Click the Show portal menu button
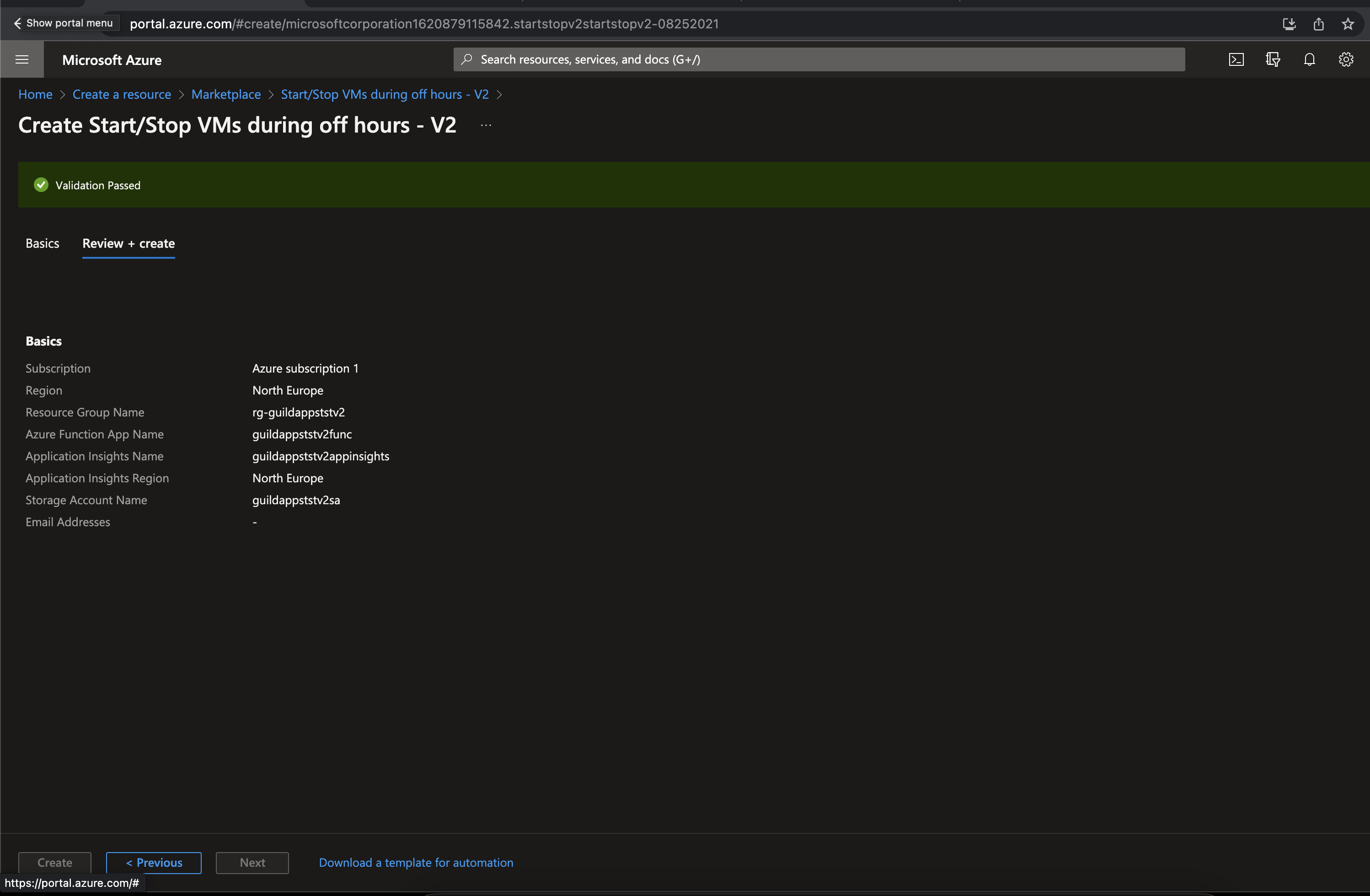 [63, 23]
